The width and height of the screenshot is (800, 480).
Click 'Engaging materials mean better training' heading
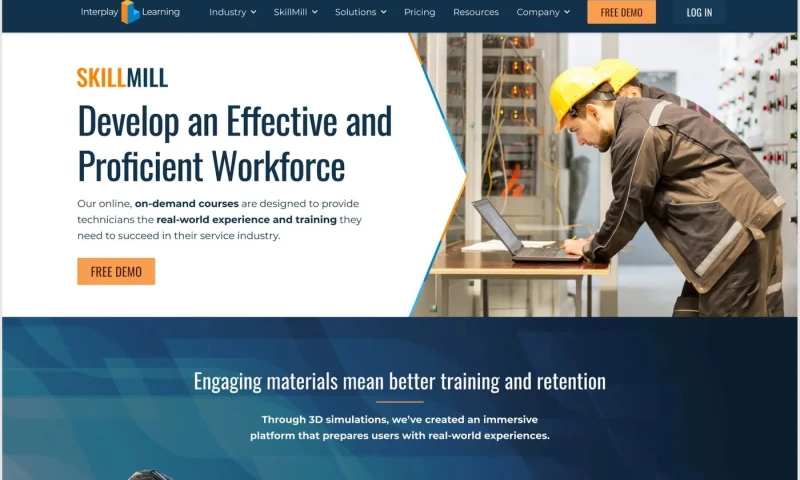coord(399,381)
